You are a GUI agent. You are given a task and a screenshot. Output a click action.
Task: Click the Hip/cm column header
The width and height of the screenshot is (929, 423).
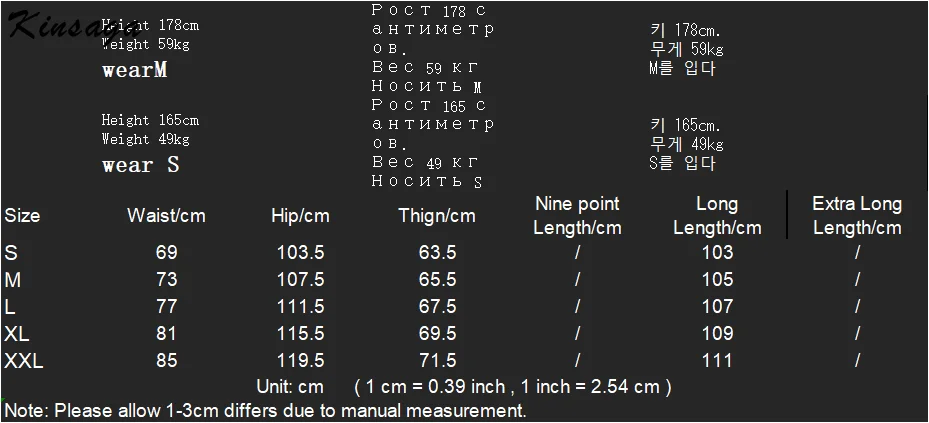click(300, 216)
